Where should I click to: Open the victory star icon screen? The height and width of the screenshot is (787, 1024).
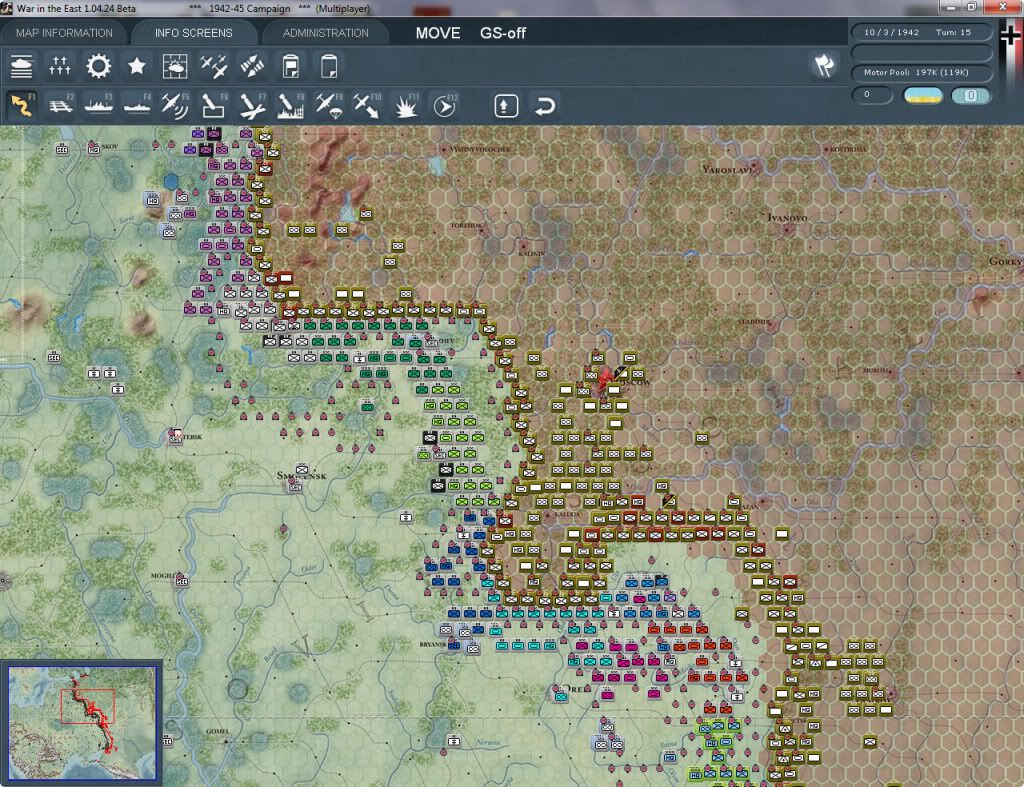[x=136, y=67]
